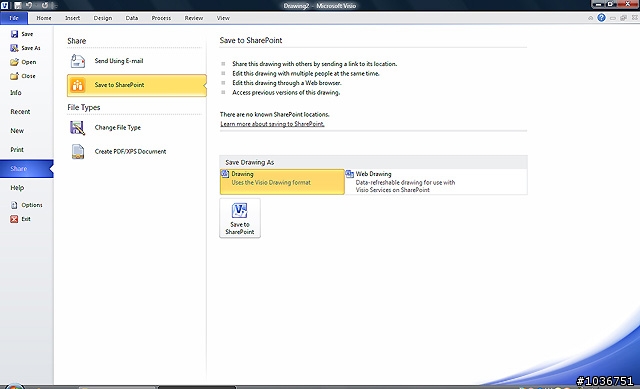Click bullet 'Share this drawing with others by sending a link'

[314, 64]
